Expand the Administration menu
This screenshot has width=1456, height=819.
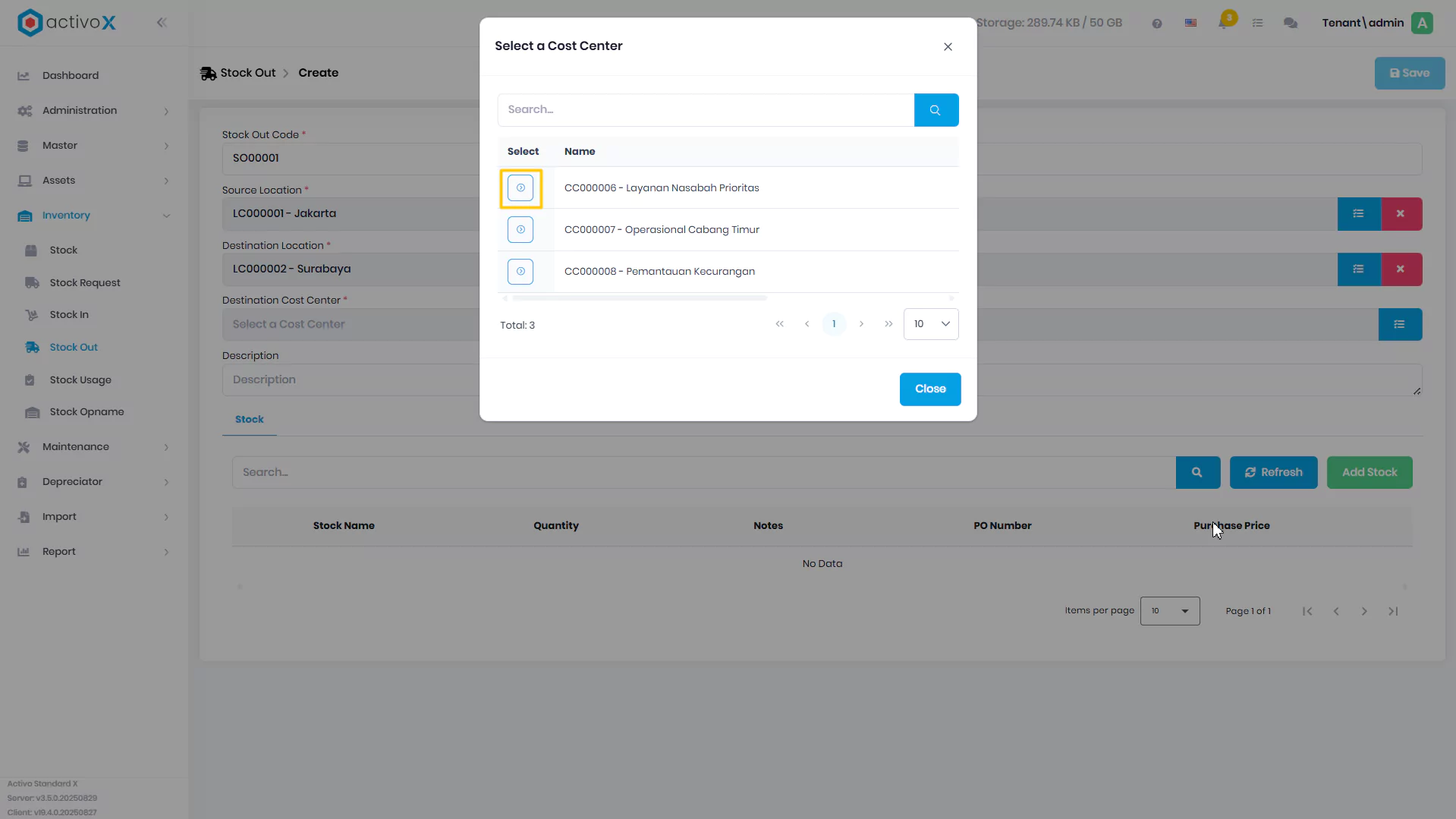(x=93, y=111)
